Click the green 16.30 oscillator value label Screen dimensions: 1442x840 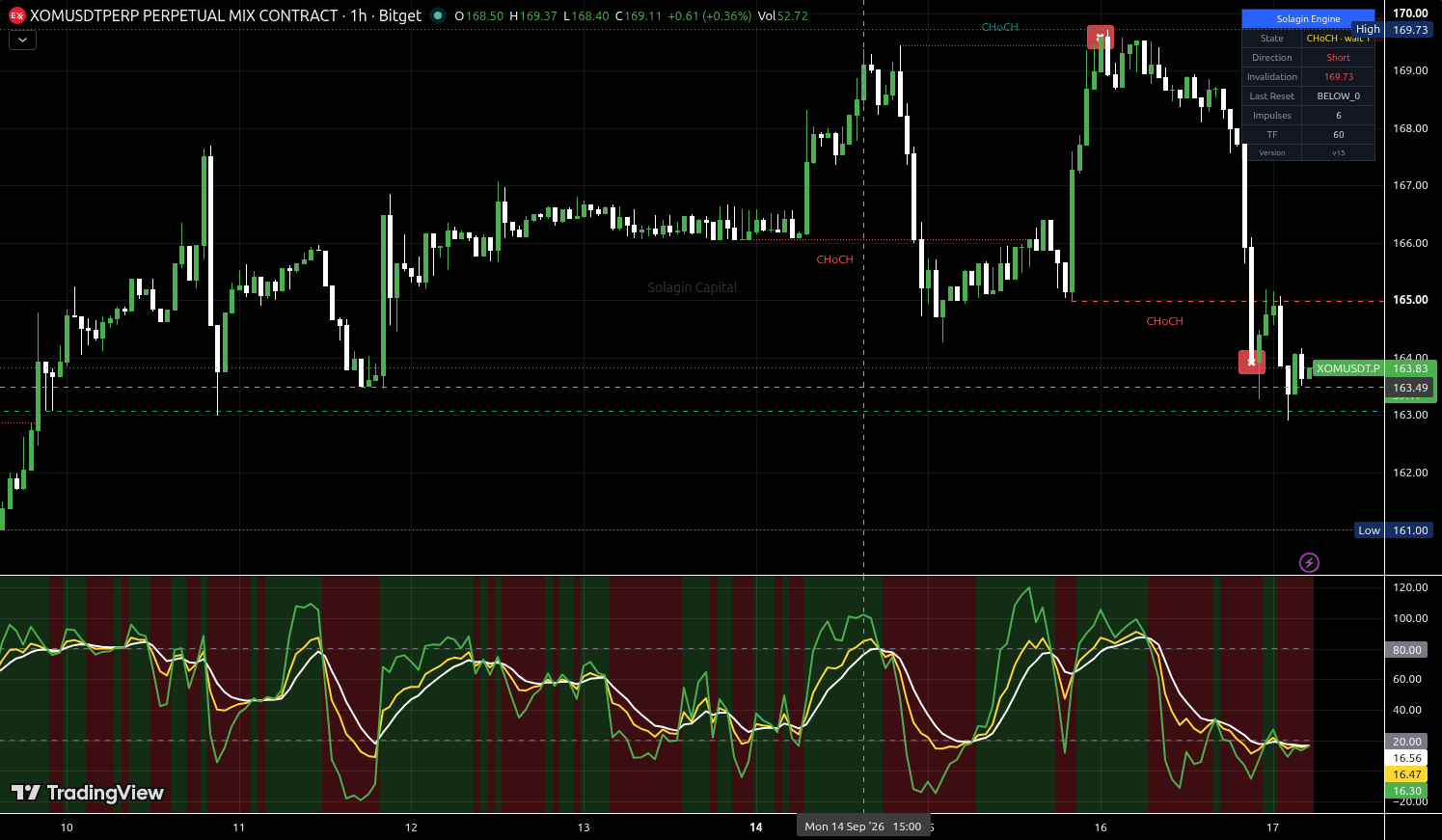pos(1407,791)
